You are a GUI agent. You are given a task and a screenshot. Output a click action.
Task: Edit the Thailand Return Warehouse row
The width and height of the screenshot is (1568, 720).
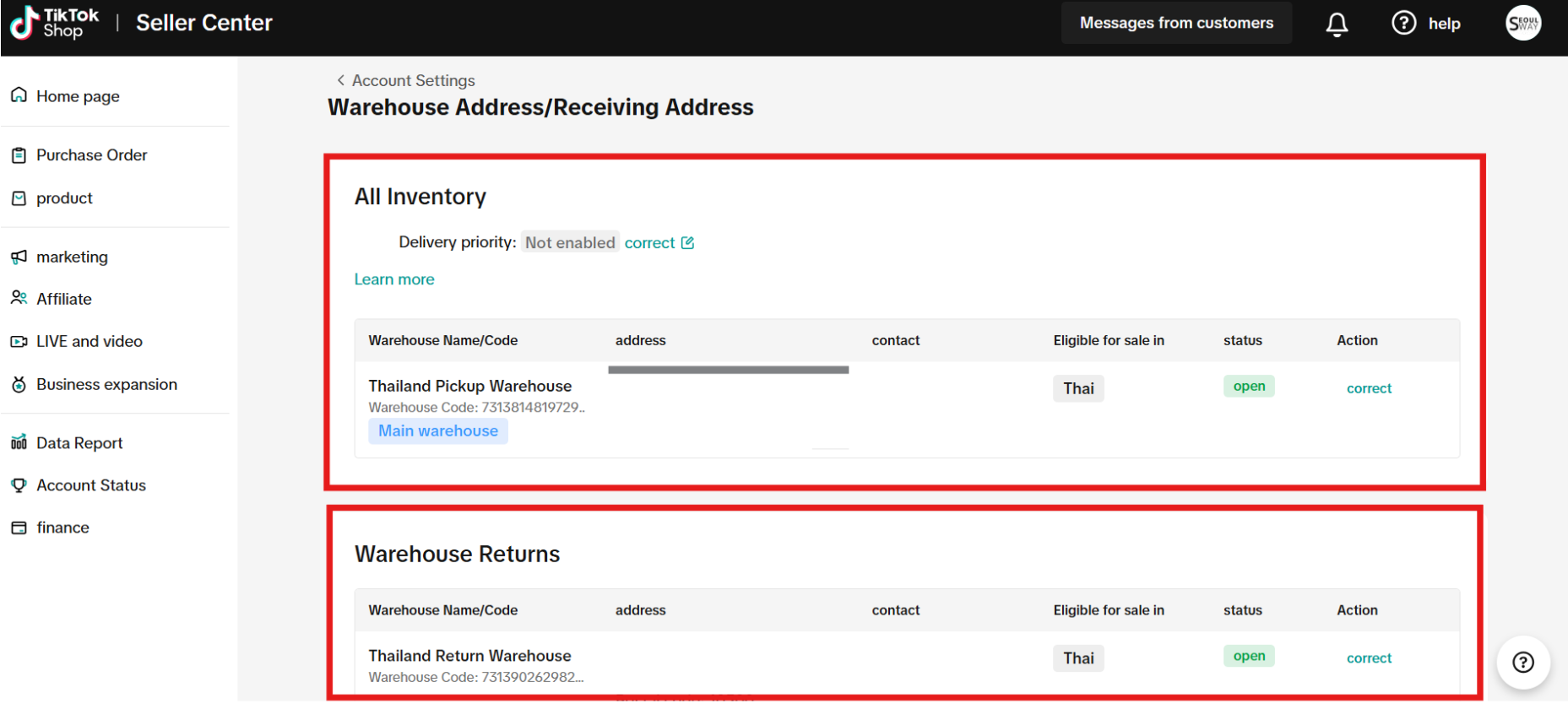(1368, 658)
